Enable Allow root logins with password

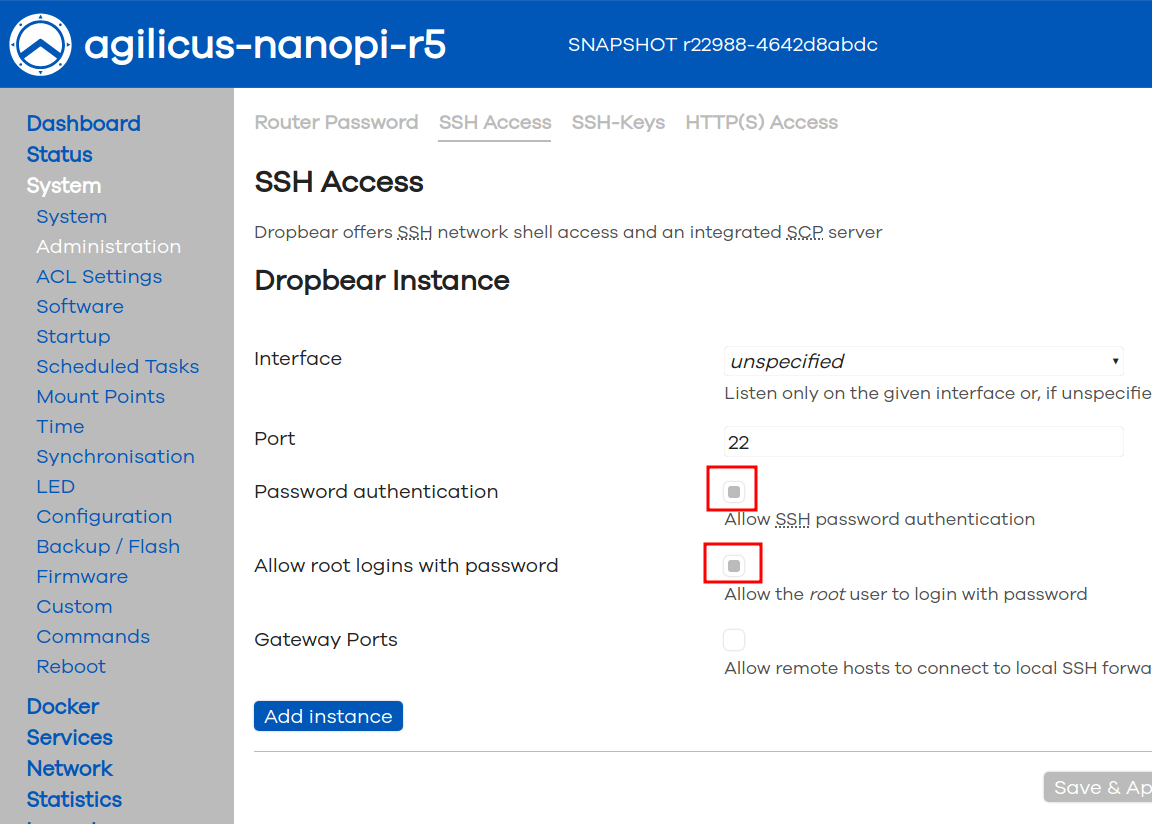tap(734, 566)
